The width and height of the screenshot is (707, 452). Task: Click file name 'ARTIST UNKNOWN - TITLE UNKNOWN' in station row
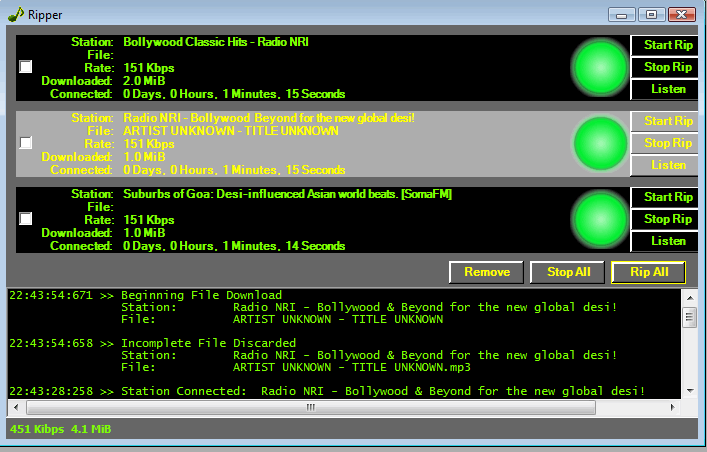231,131
